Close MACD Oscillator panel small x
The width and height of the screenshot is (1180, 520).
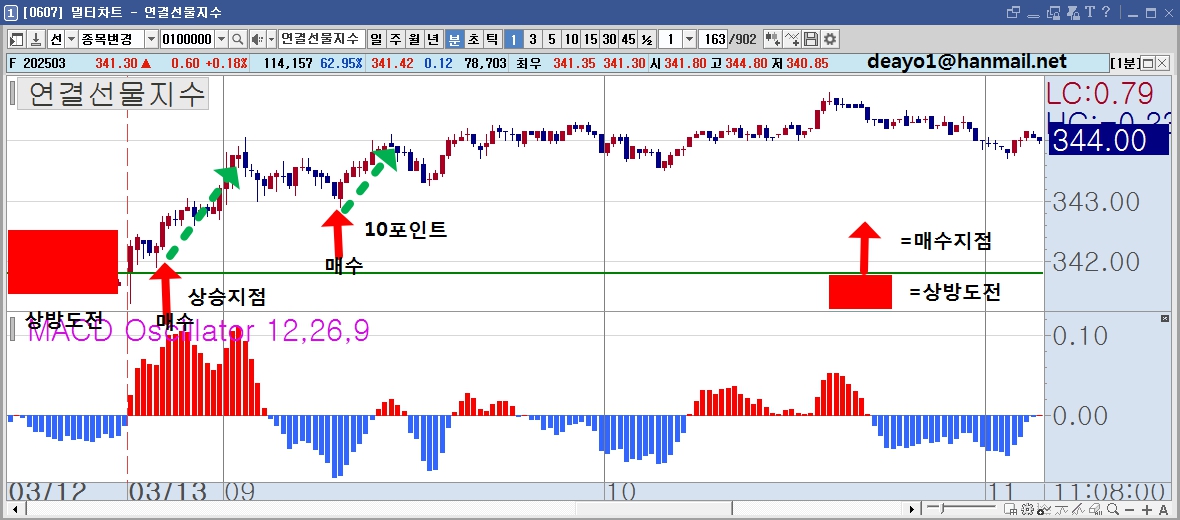[x=1165, y=319]
